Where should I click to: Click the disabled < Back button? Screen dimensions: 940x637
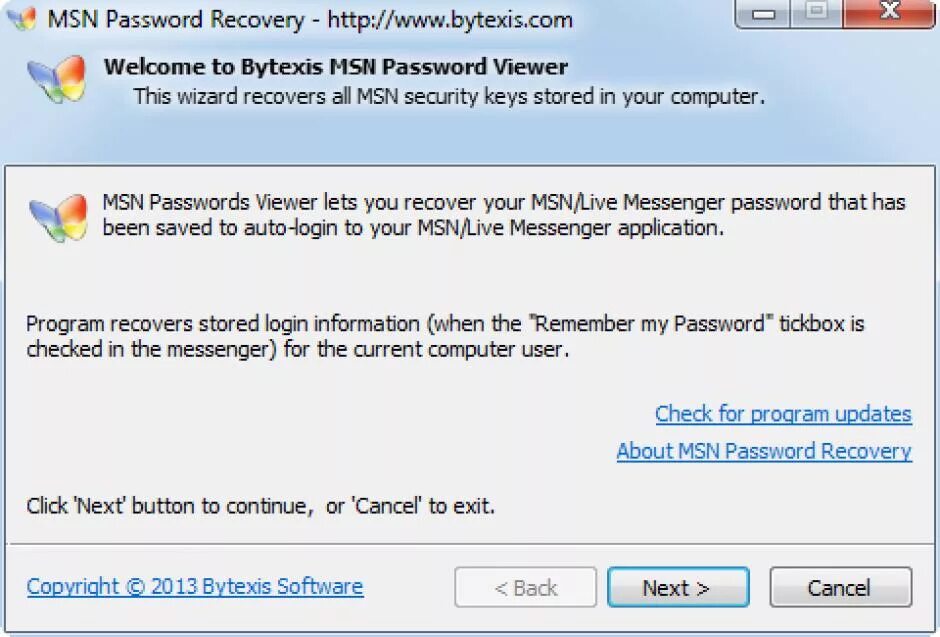[x=525, y=588]
